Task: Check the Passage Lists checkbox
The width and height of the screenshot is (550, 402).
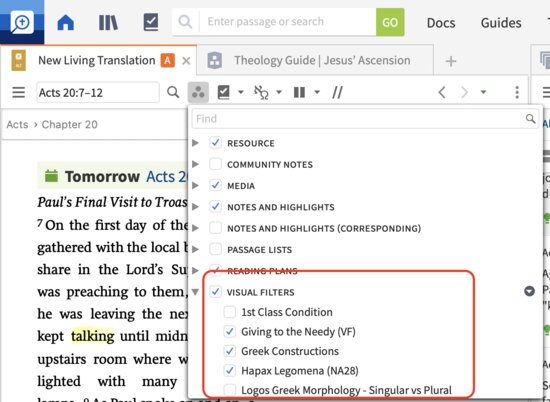Action: point(215,249)
